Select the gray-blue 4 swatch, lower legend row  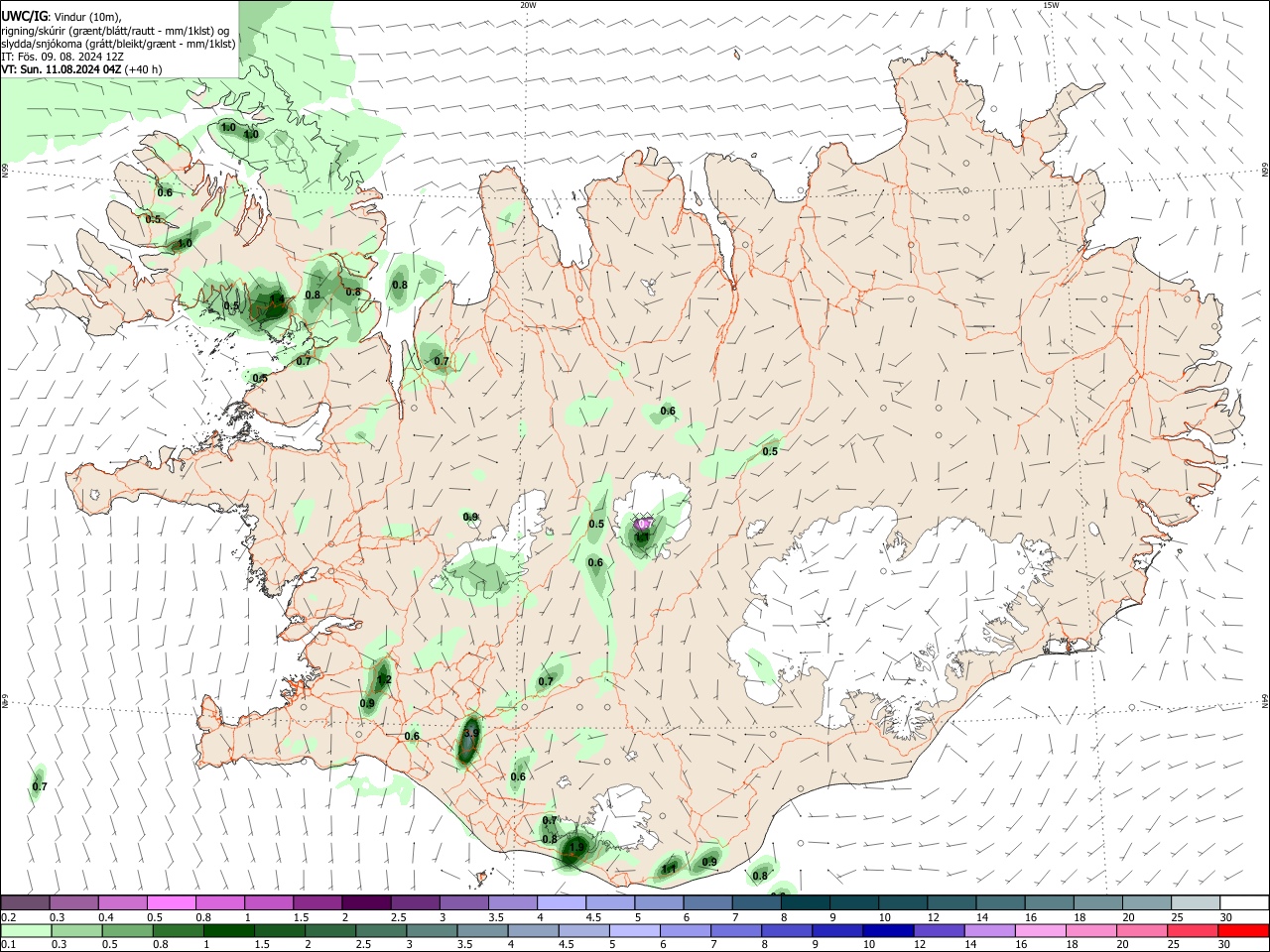tap(532, 930)
